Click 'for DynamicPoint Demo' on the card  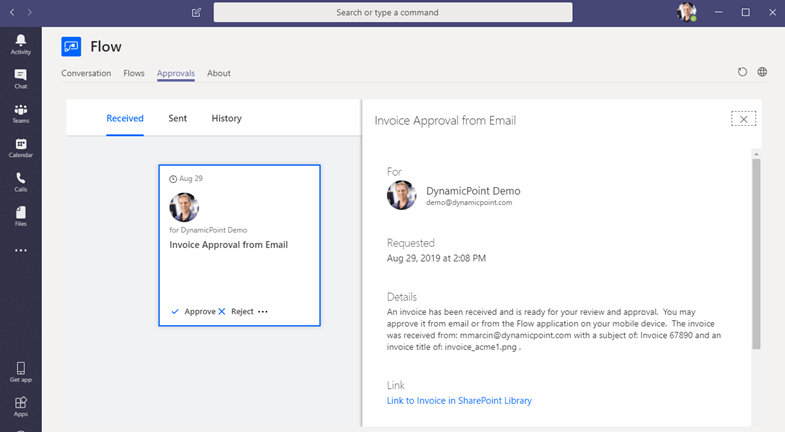click(x=208, y=230)
